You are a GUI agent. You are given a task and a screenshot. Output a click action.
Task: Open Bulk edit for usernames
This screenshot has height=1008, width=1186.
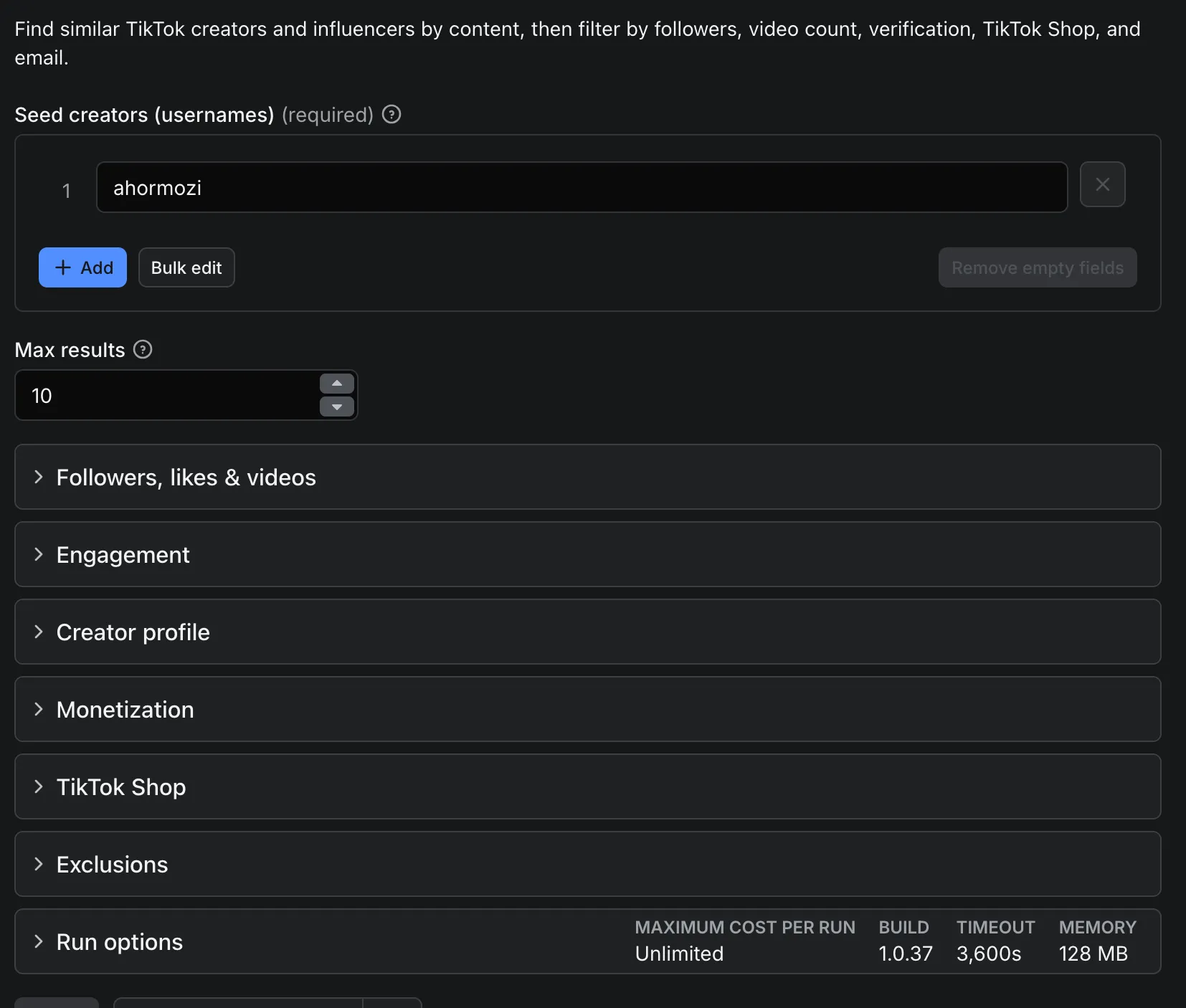click(x=186, y=267)
